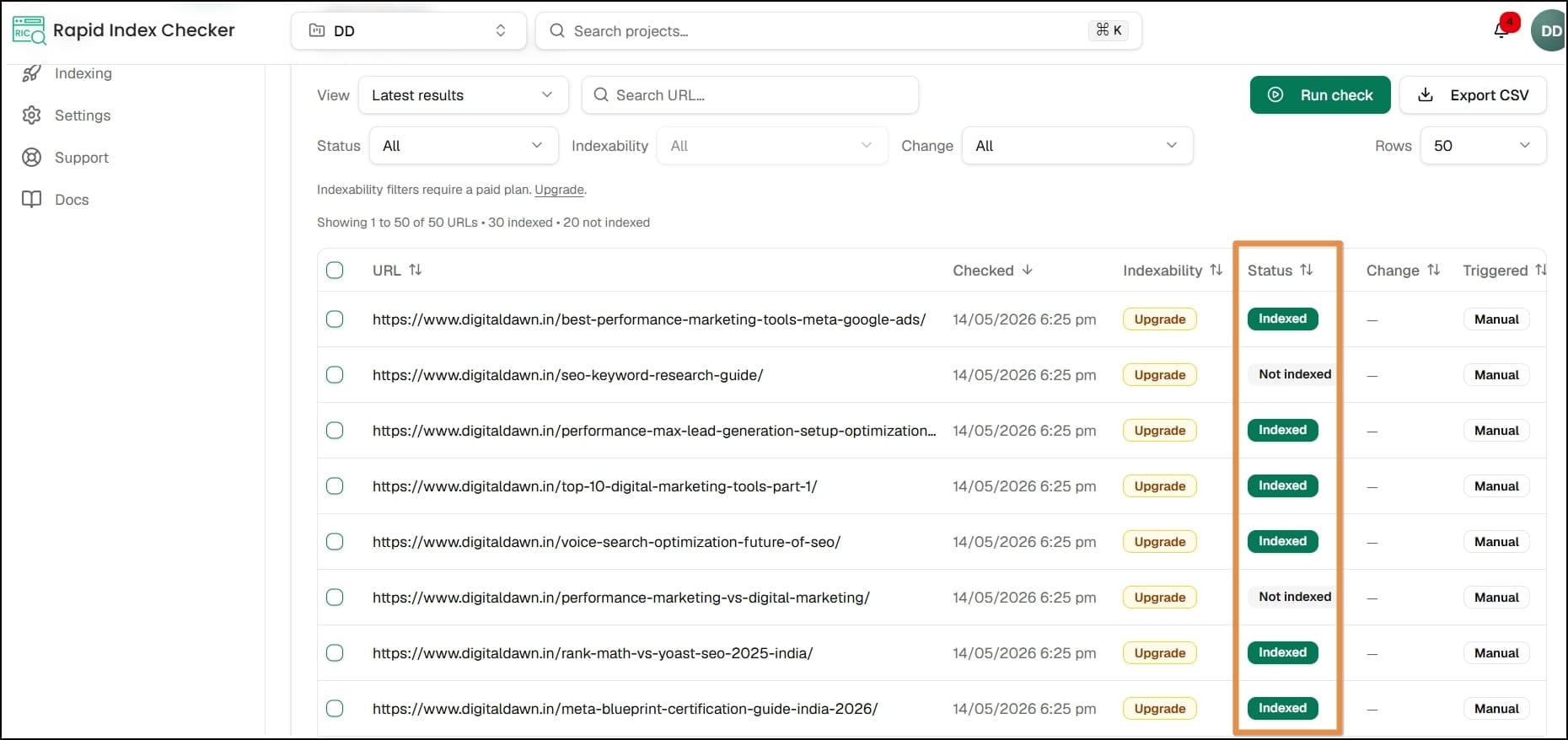This screenshot has height=740, width=1568.
Task: Click the play icon in Run check
Action: (1276, 94)
